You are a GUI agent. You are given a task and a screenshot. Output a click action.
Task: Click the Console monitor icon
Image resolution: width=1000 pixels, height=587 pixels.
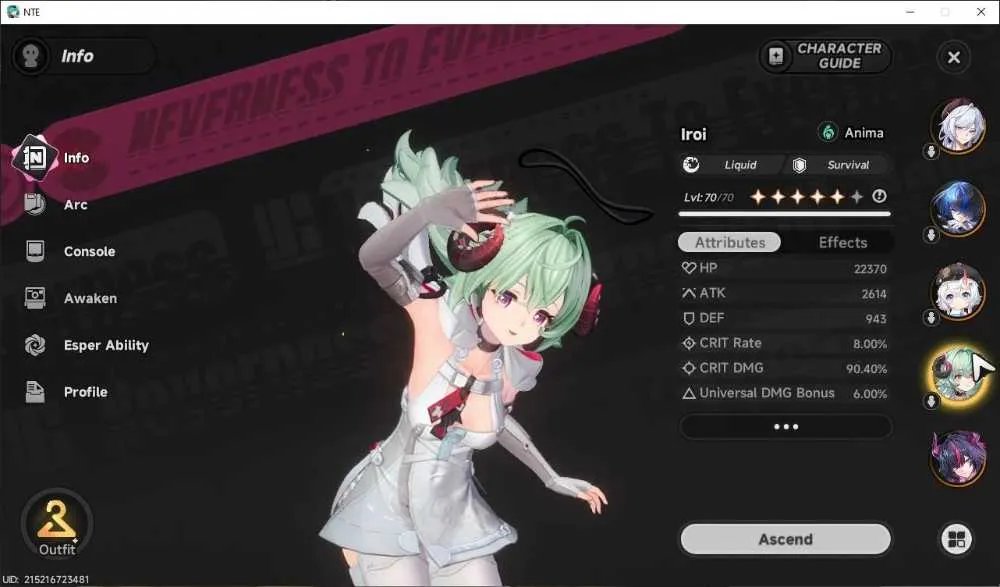35,251
